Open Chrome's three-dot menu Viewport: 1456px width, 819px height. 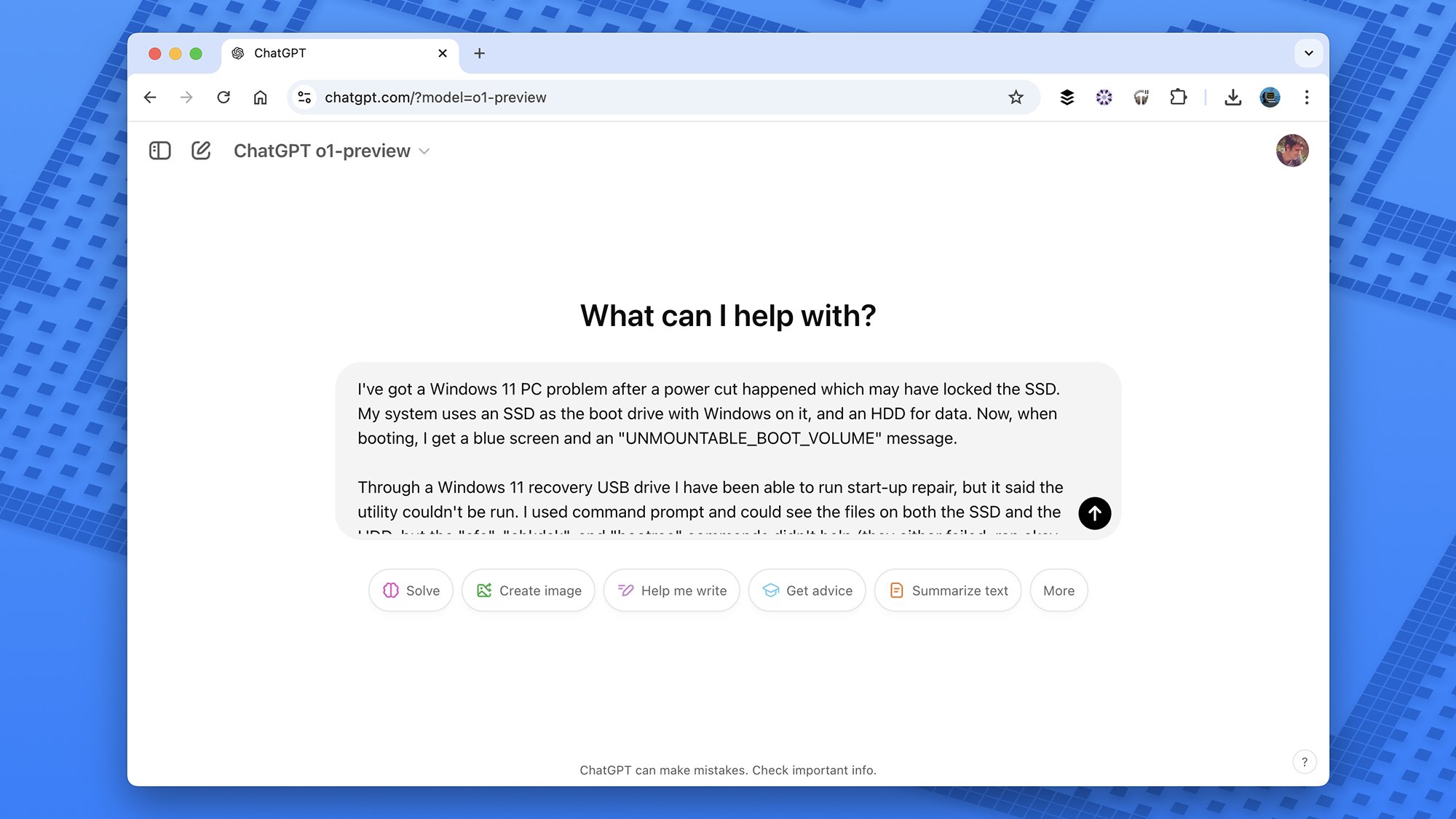1307,97
